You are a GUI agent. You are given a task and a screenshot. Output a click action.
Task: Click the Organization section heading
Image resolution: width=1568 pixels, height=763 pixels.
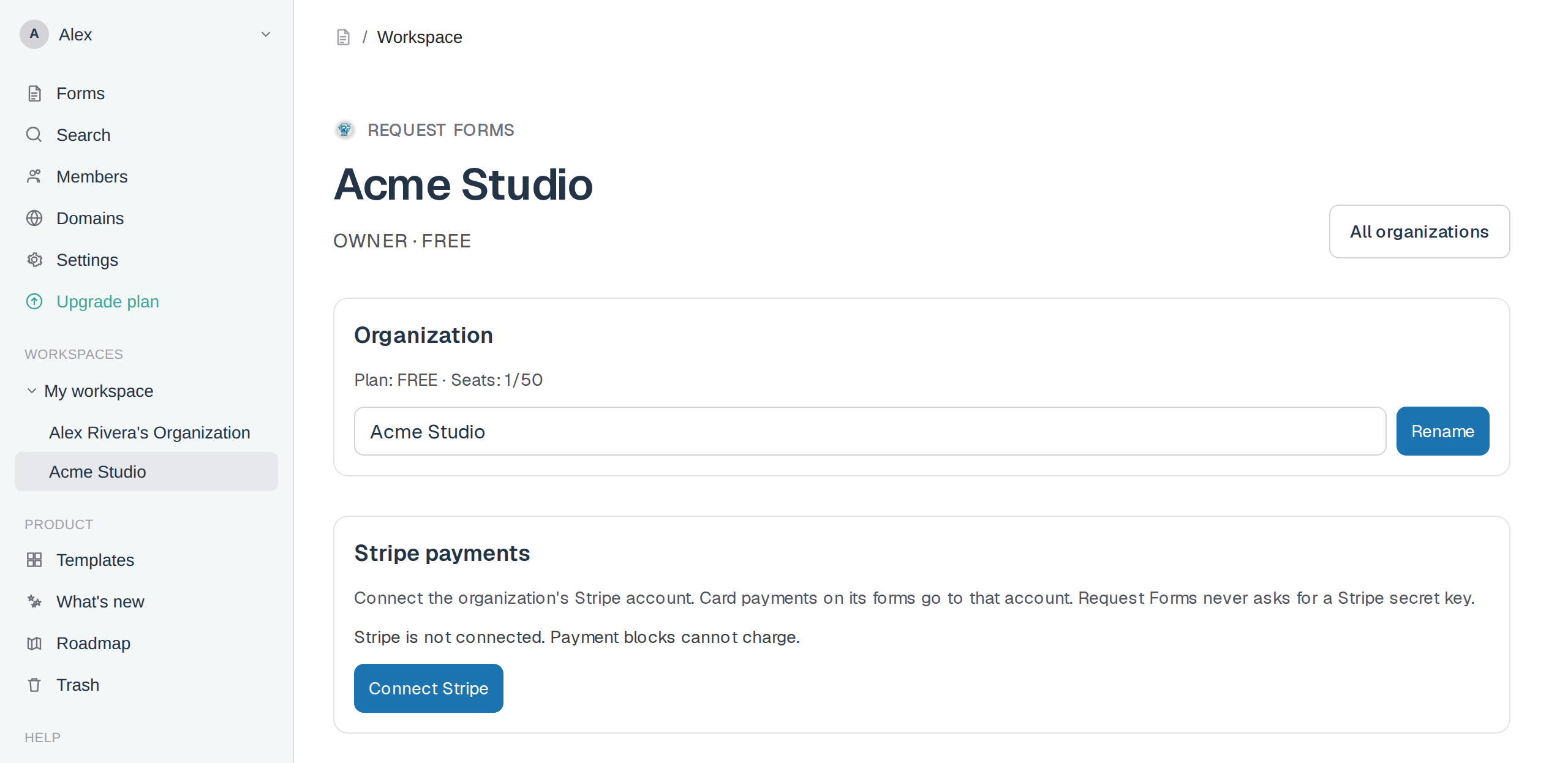click(423, 335)
